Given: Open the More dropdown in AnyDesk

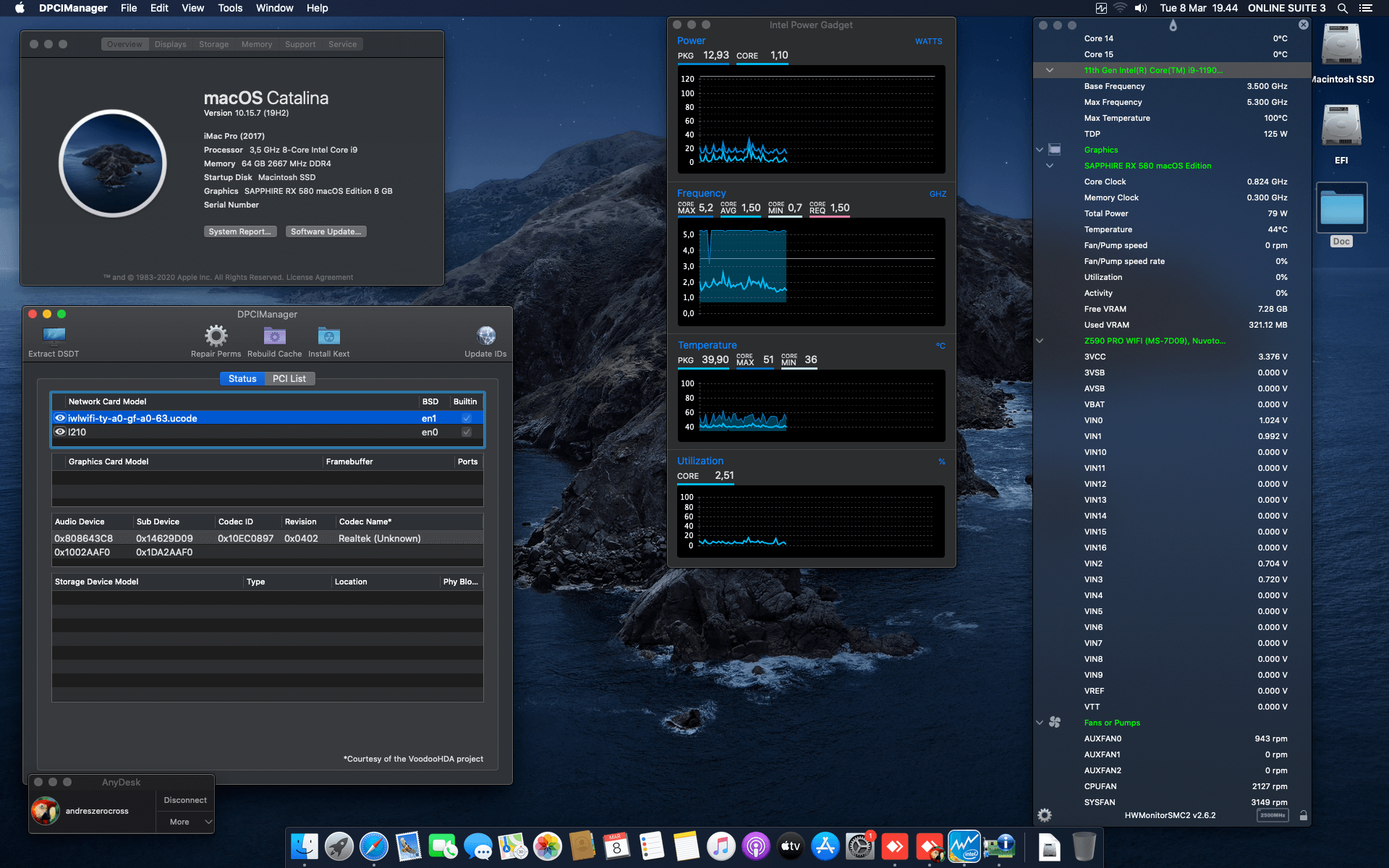Looking at the screenshot, I should 186,822.
